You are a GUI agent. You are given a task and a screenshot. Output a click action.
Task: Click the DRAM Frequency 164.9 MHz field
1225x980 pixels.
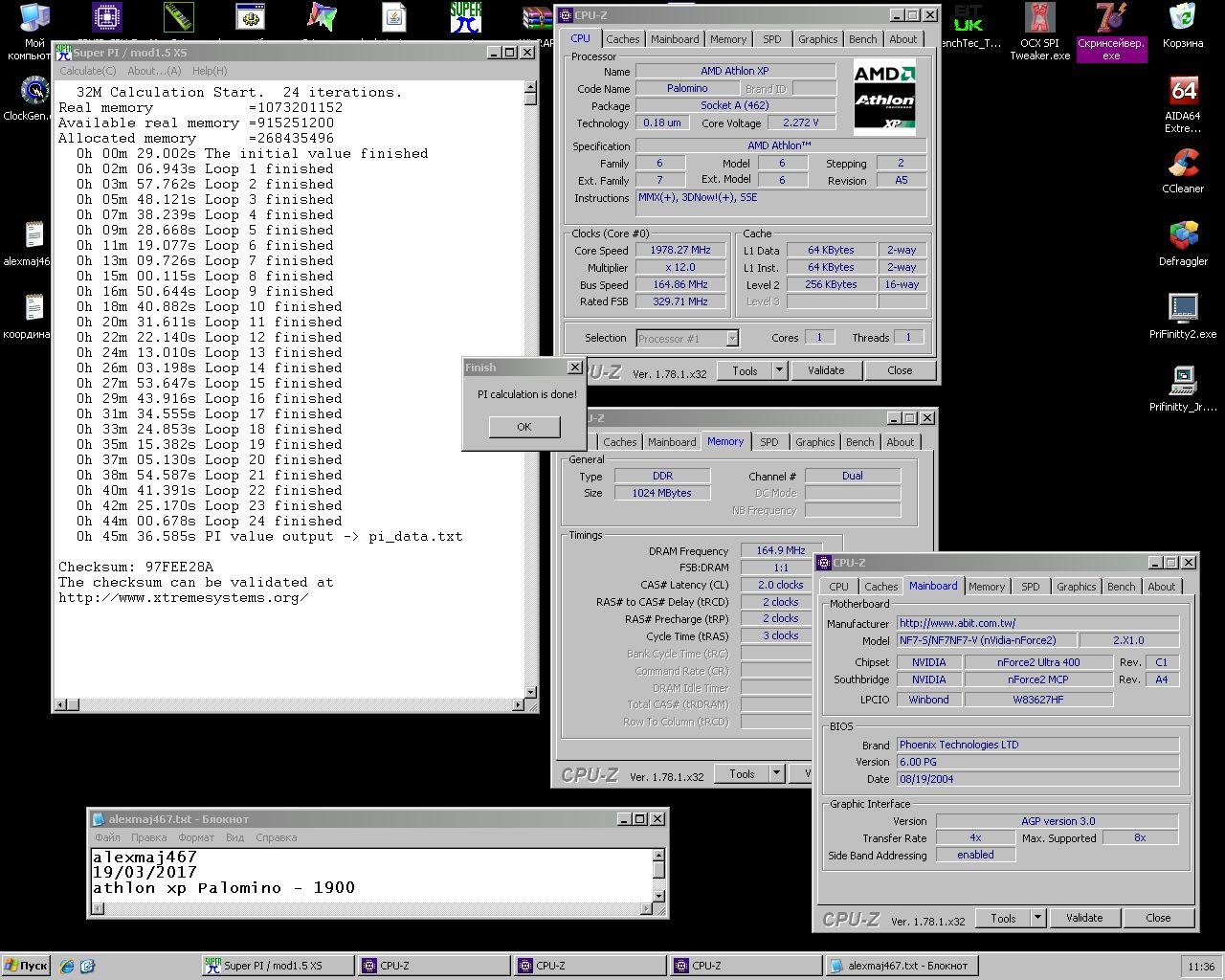click(781, 550)
